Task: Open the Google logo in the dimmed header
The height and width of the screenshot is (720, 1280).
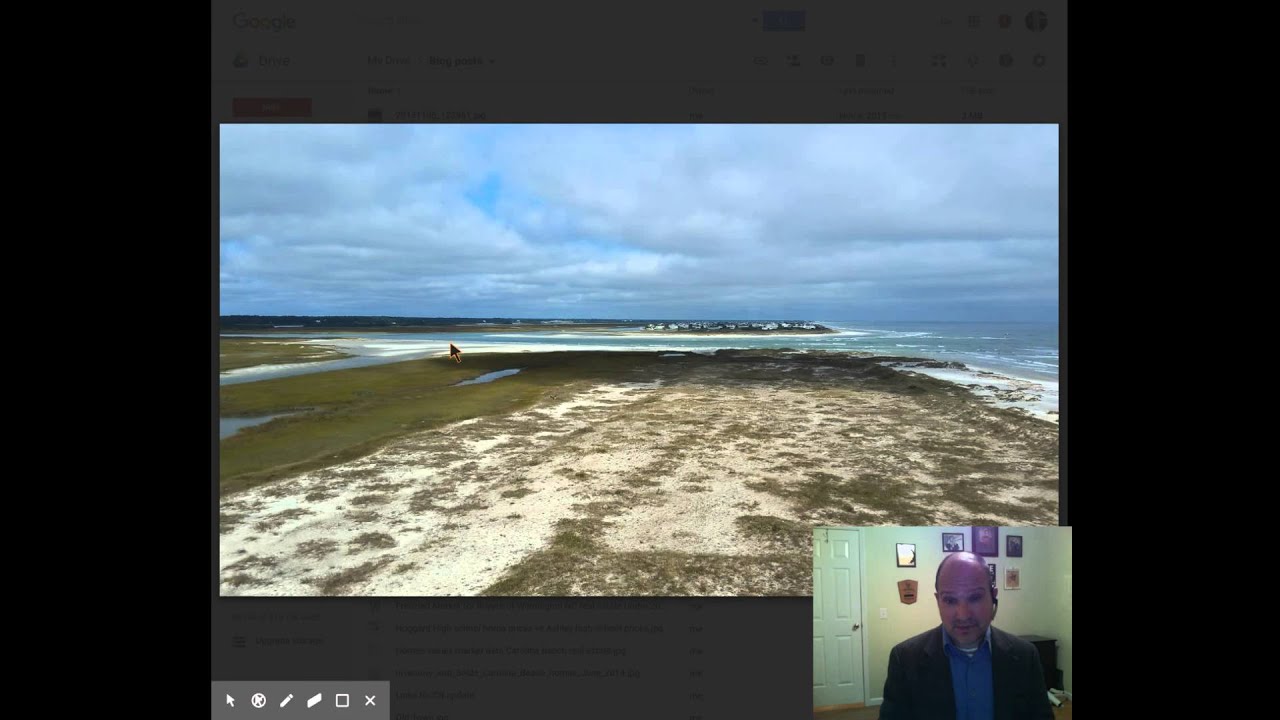Action: pos(264,21)
